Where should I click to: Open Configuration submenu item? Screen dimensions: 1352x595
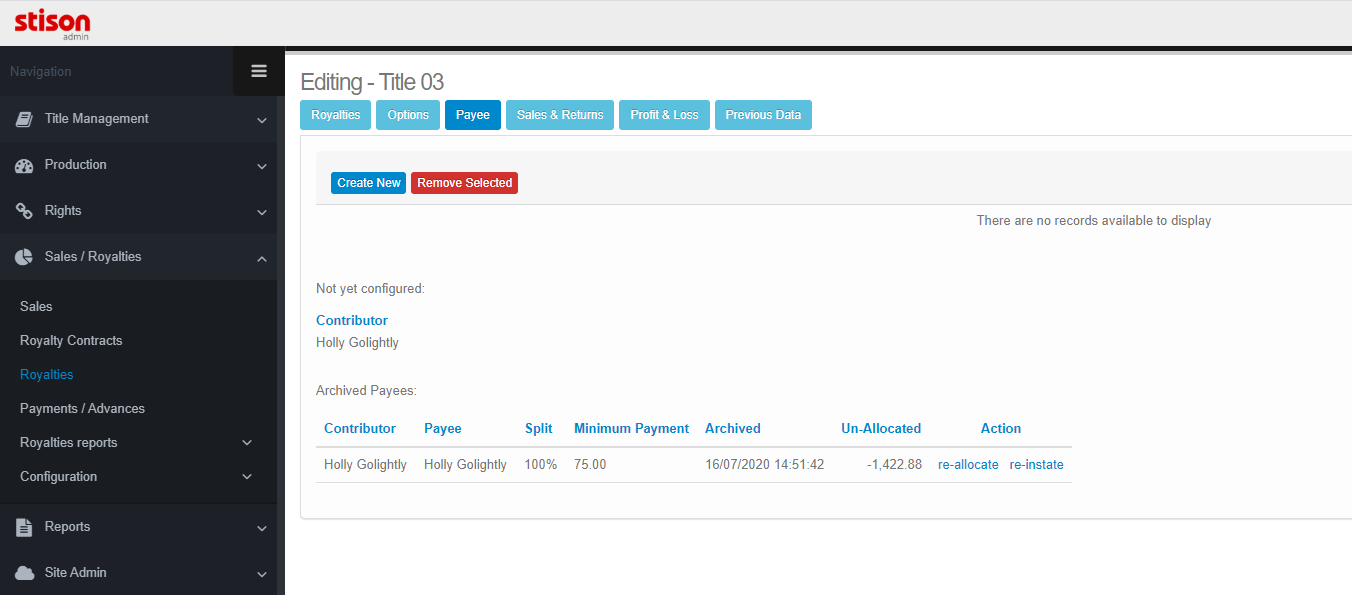point(58,477)
